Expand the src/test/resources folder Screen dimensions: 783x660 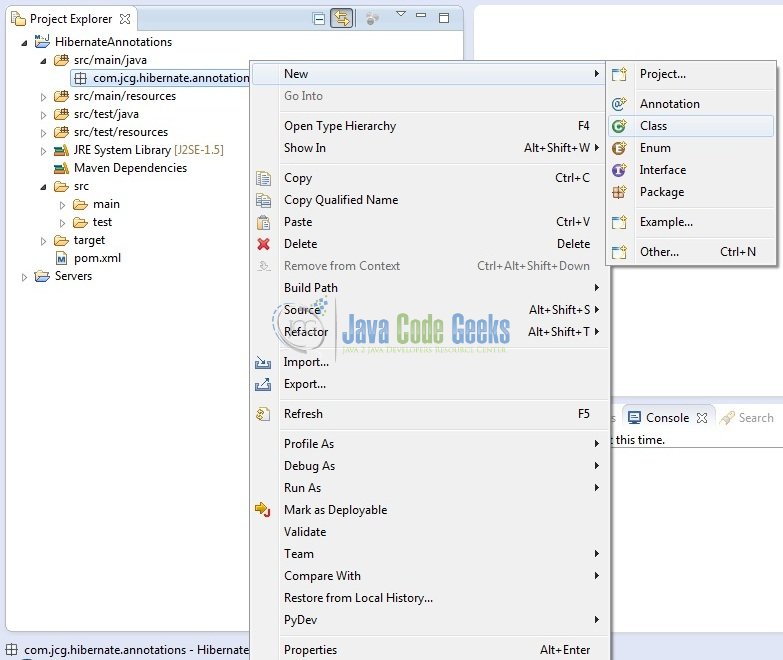tap(43, 133)
